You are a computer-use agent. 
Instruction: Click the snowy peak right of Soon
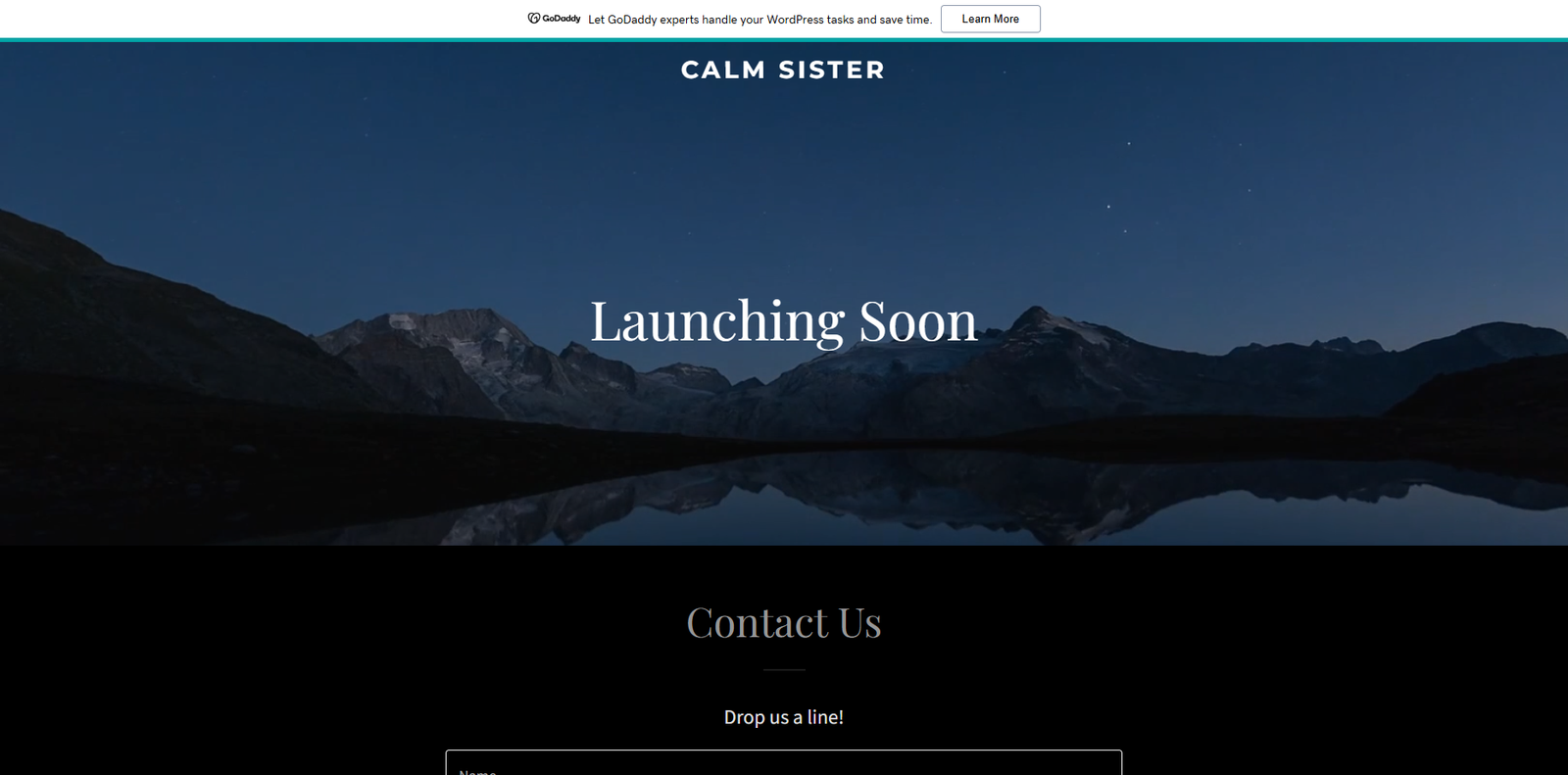coord(1053,323)
